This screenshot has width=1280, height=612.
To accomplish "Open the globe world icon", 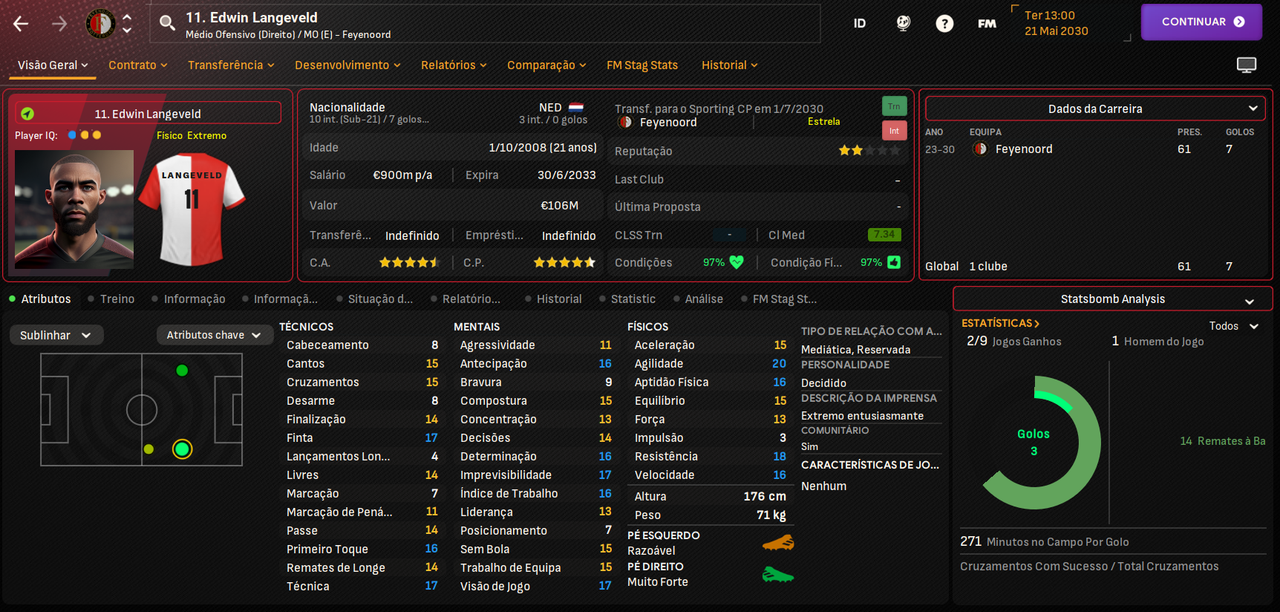I will click(x=903, y=23).
